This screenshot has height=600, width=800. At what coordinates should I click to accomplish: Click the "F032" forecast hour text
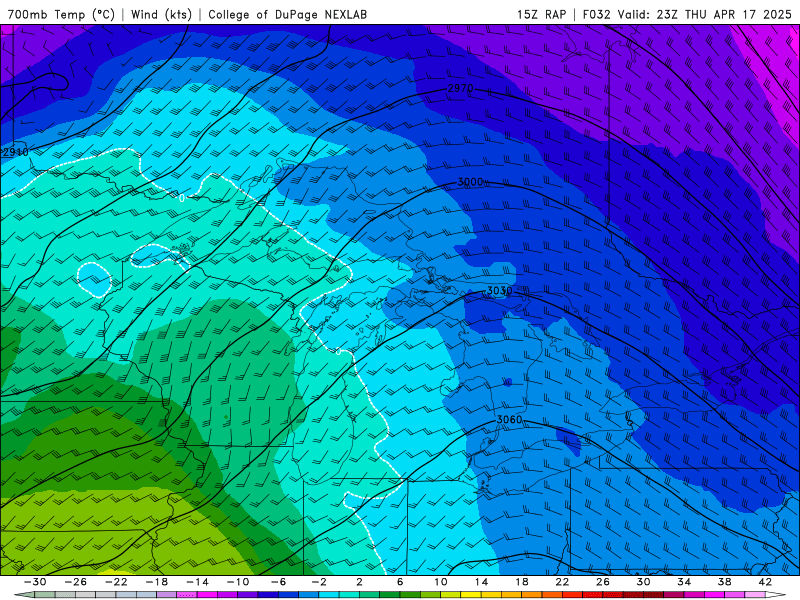tap(597, 14)
